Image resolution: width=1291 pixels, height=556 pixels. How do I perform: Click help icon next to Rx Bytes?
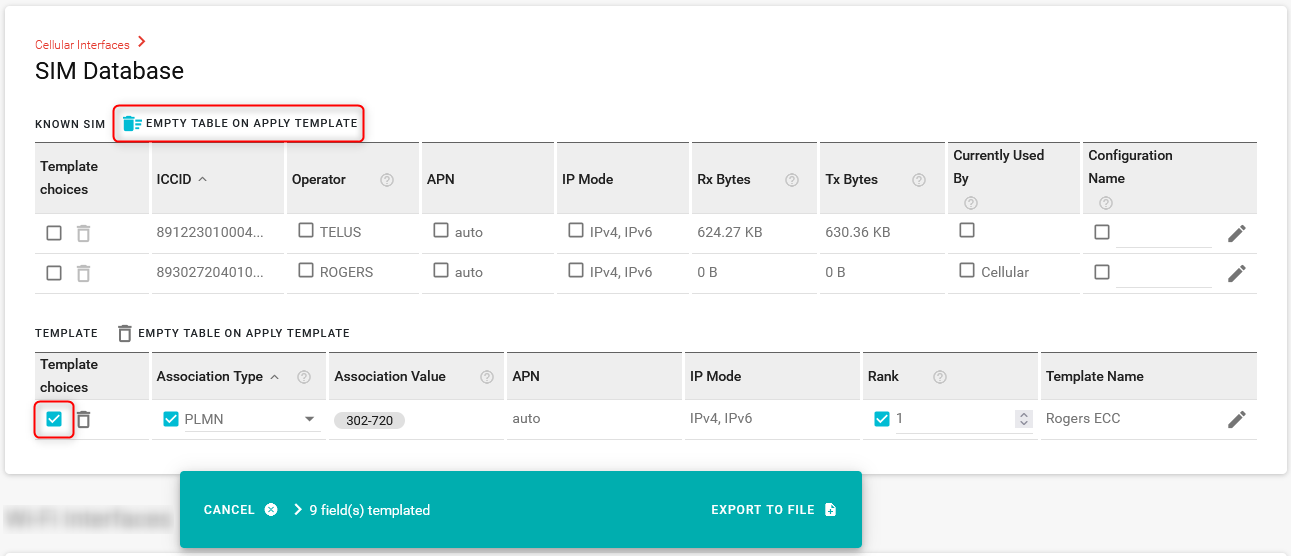(x=792, y=180)
